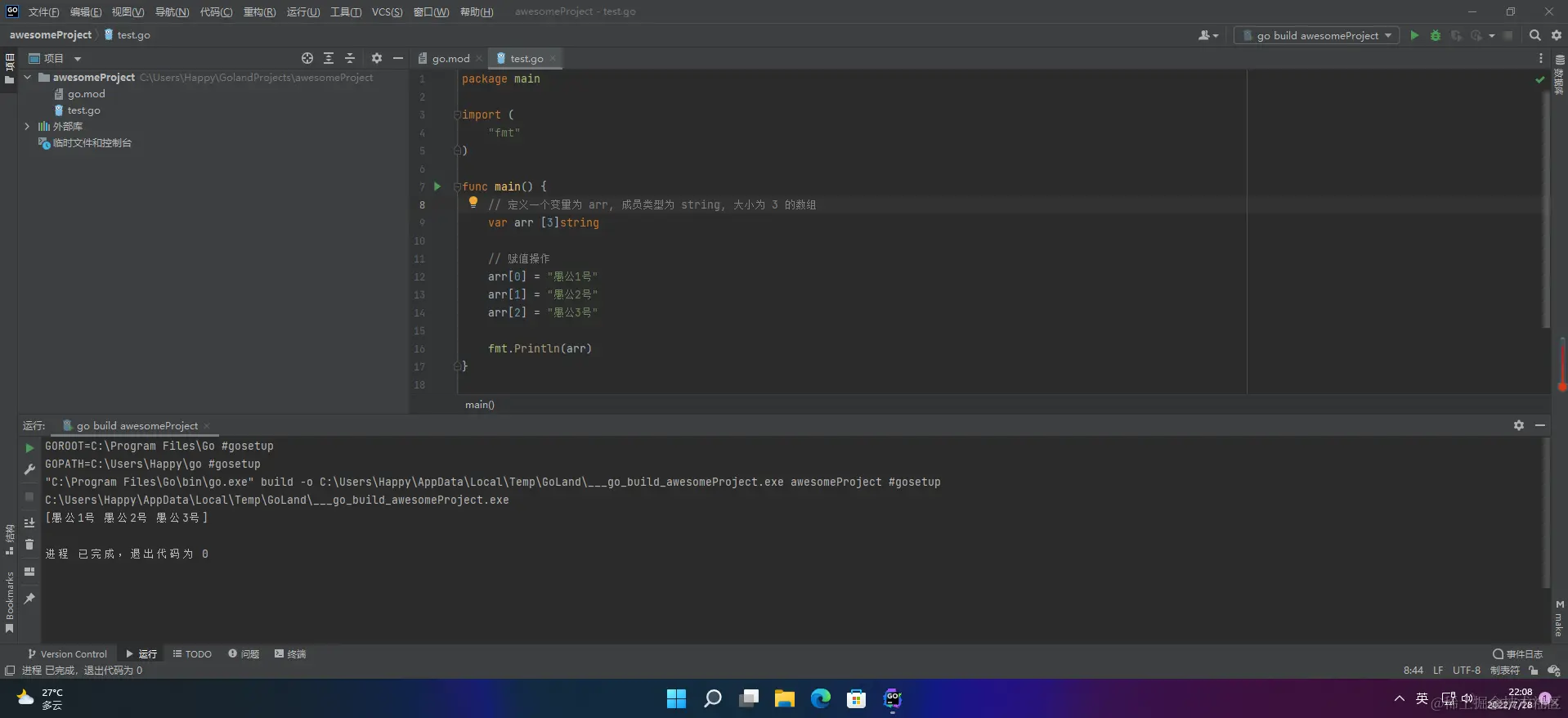Collapse the awesomeProject root folder
The height and width of the screenshot is (718, 1568).
tap(28, 77)
